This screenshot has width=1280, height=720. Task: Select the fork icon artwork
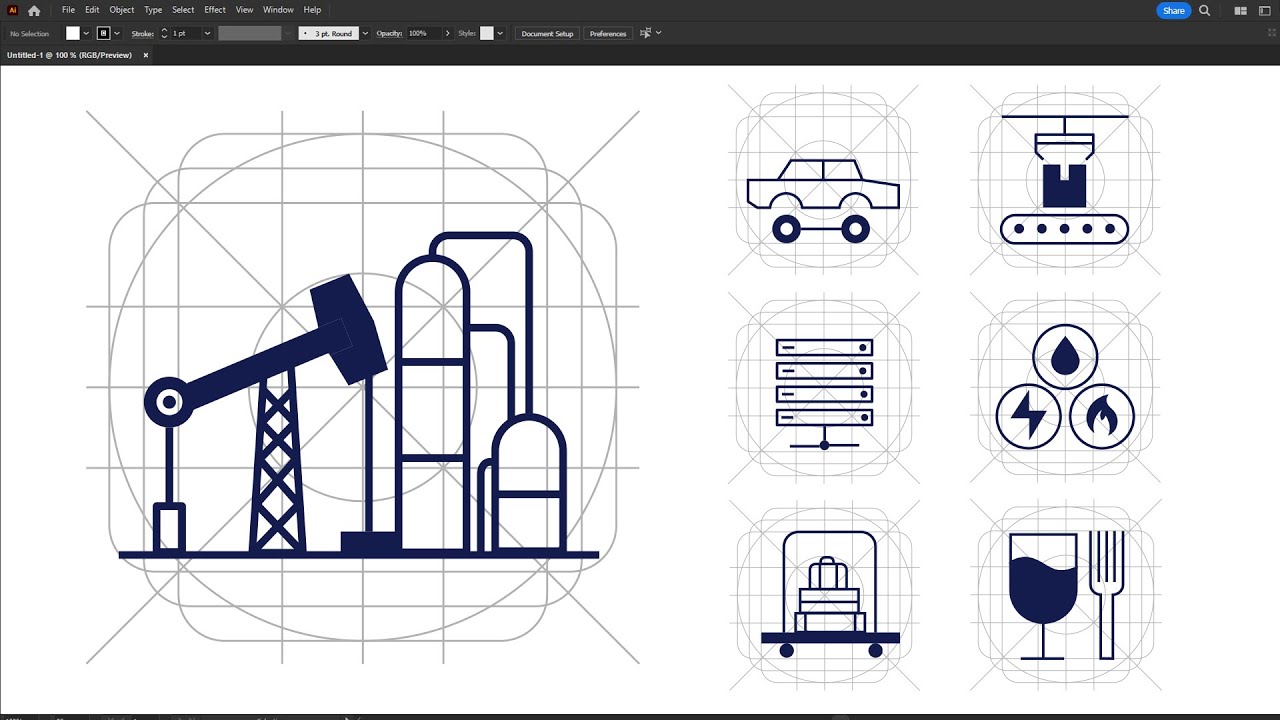point(1106,596)
